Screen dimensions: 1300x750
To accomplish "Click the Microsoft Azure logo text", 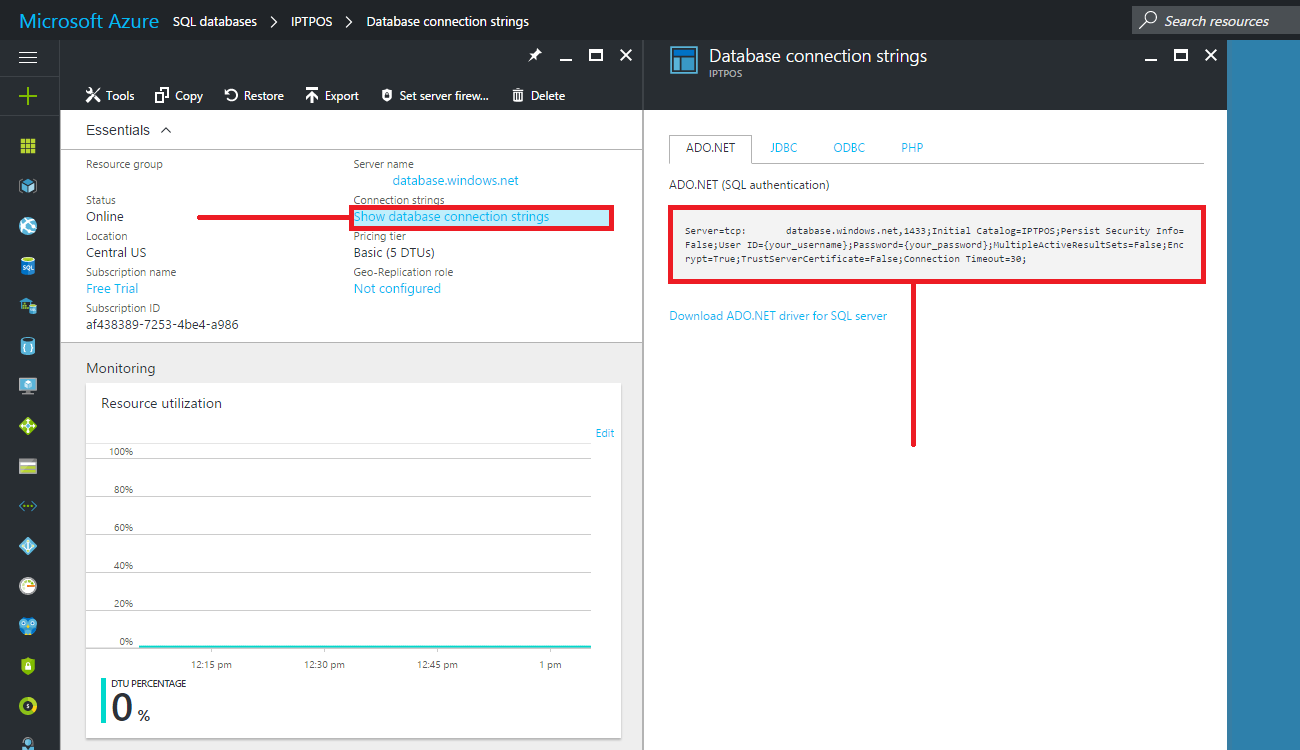I will point(88,21).
